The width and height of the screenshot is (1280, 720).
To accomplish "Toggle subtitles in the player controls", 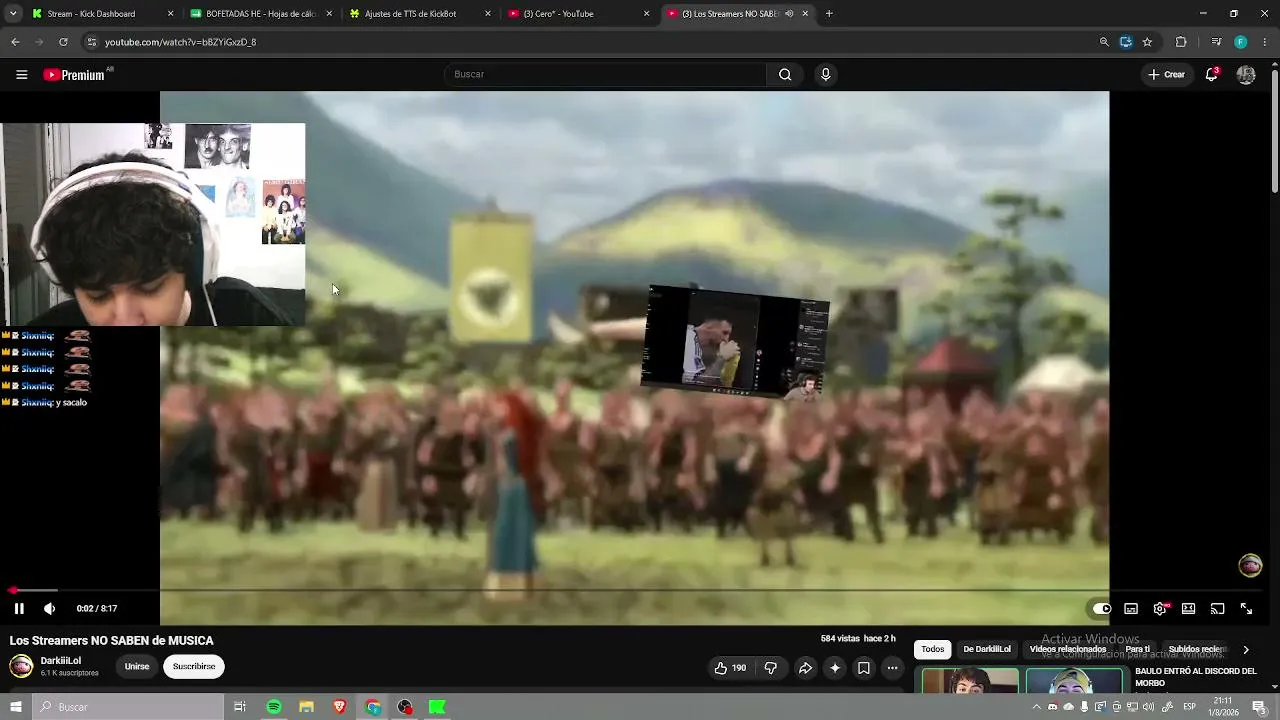I will 1131,608.
